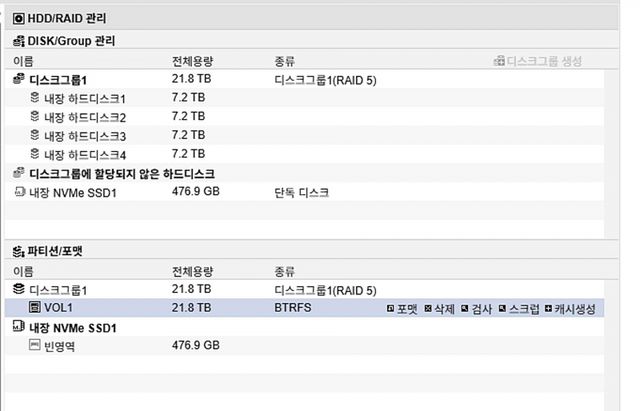Viewport: 640px width, 411px height.
Task: Click the VOL1 volume icon
Action: (34, 308)
